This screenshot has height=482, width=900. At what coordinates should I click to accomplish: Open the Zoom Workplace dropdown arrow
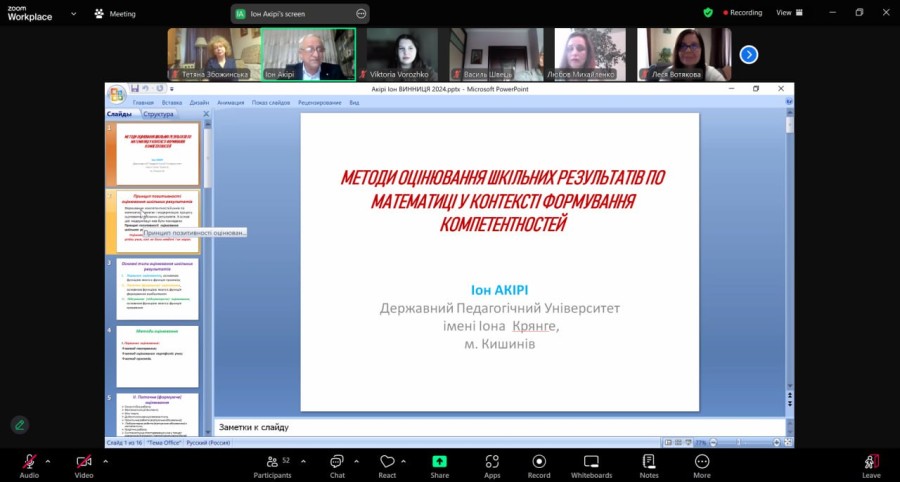pyautogui.click(x=73, y=13)
